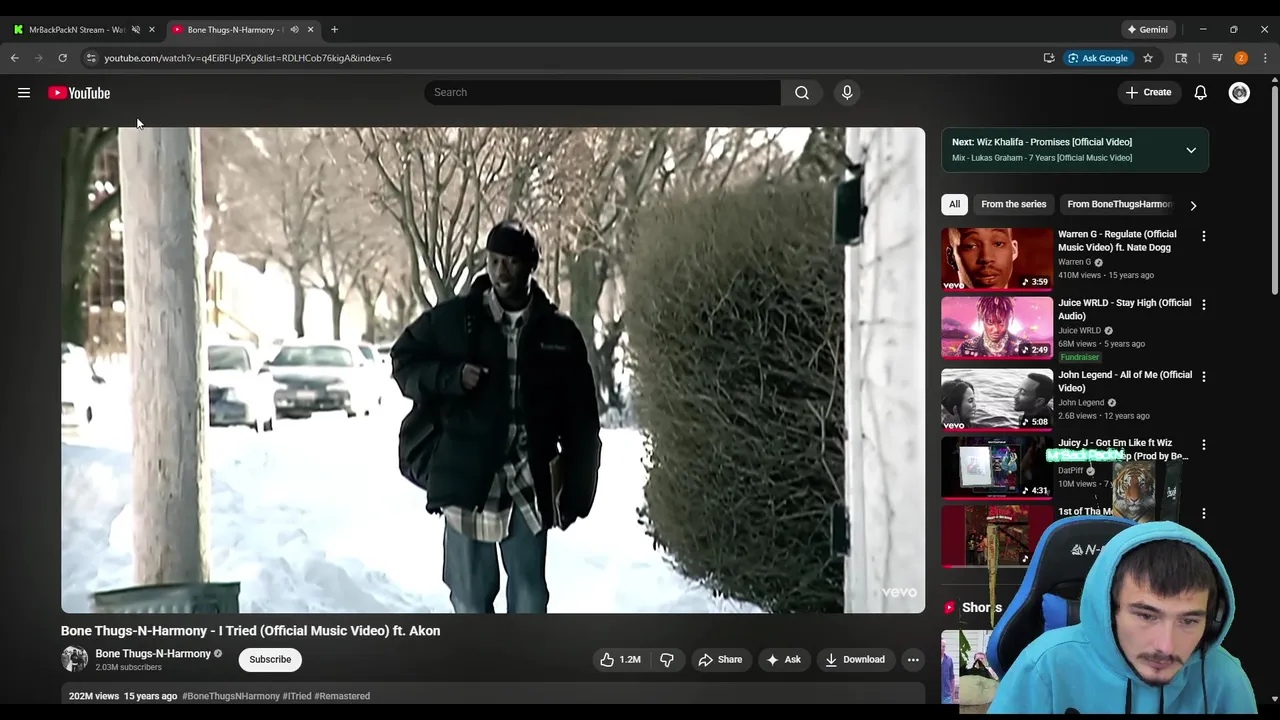
Task: Open options menu for 1st of Tha Month video
Action: pyautogui.click(x=1204, y=513)
